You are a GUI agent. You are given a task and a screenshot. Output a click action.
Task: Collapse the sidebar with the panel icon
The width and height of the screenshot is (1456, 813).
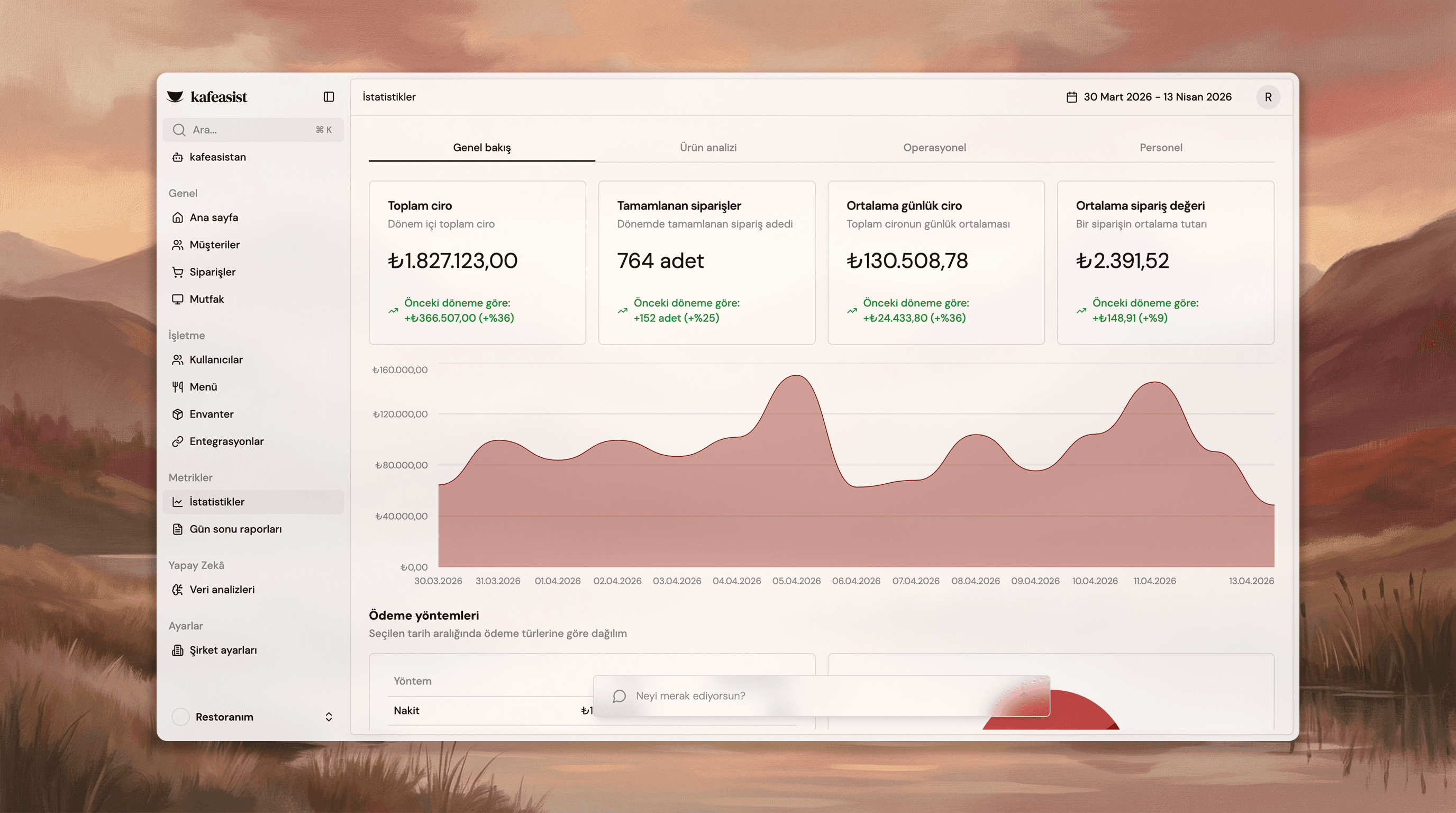[x=329, y=97]
